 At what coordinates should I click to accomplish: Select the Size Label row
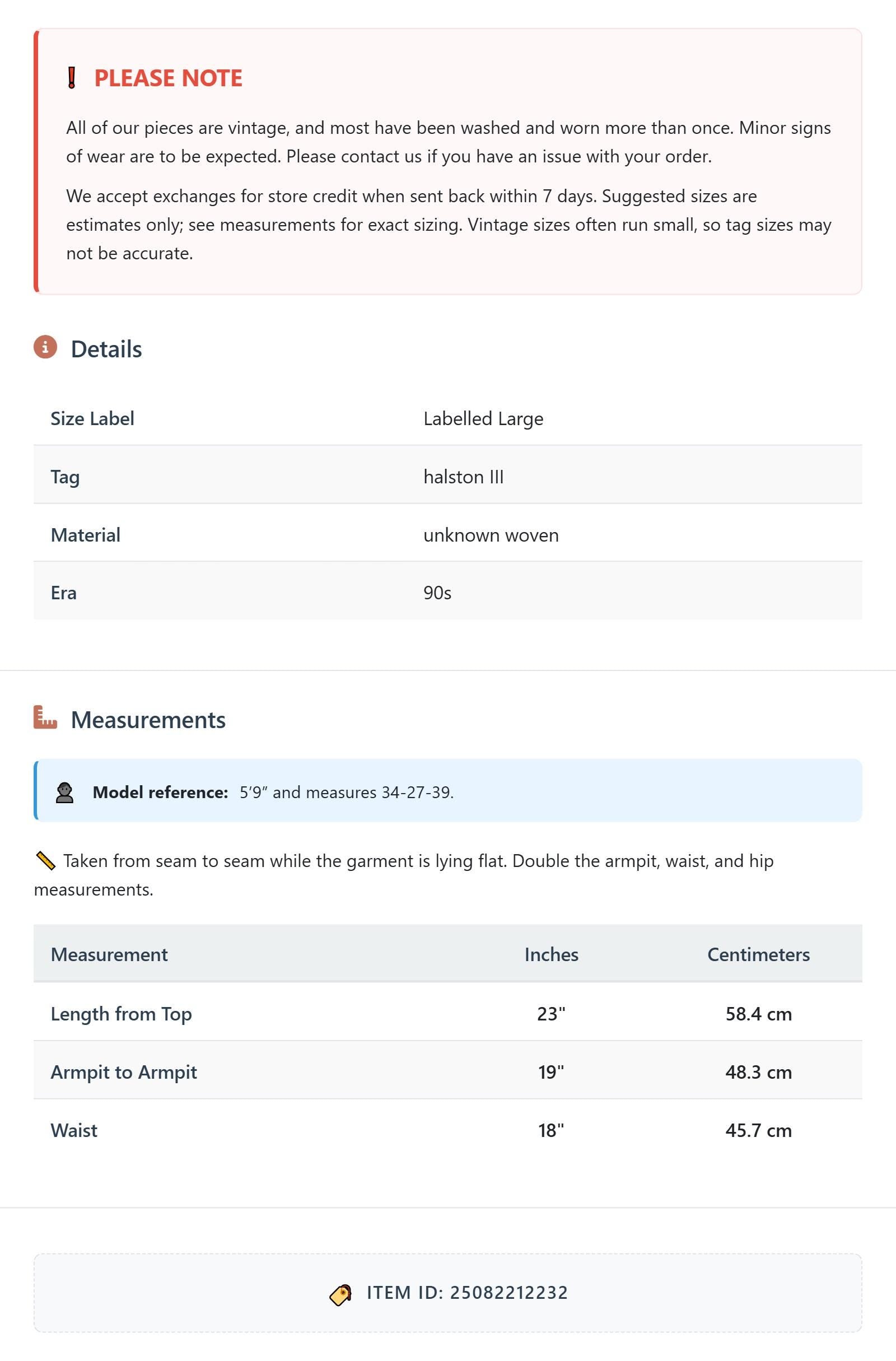point(447,418)
